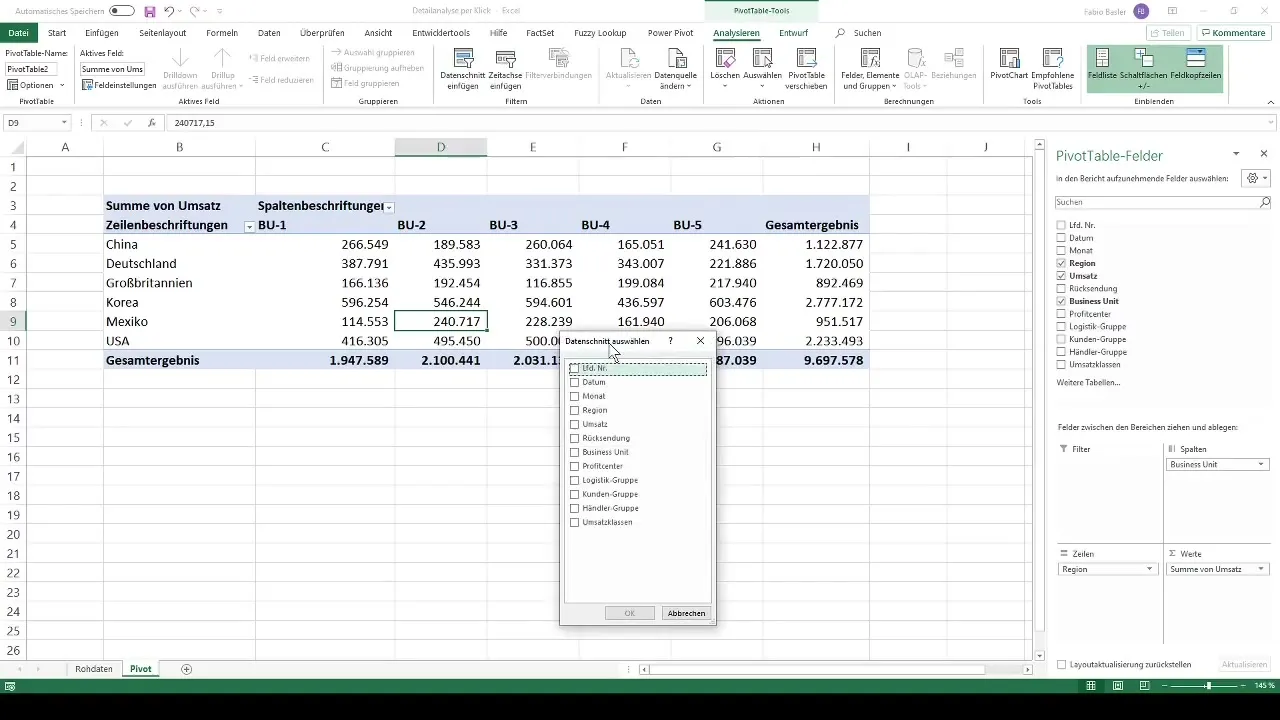Click zoom out minus button
This screenshot has height=720, width=1280.
[x=1166, y=686]
